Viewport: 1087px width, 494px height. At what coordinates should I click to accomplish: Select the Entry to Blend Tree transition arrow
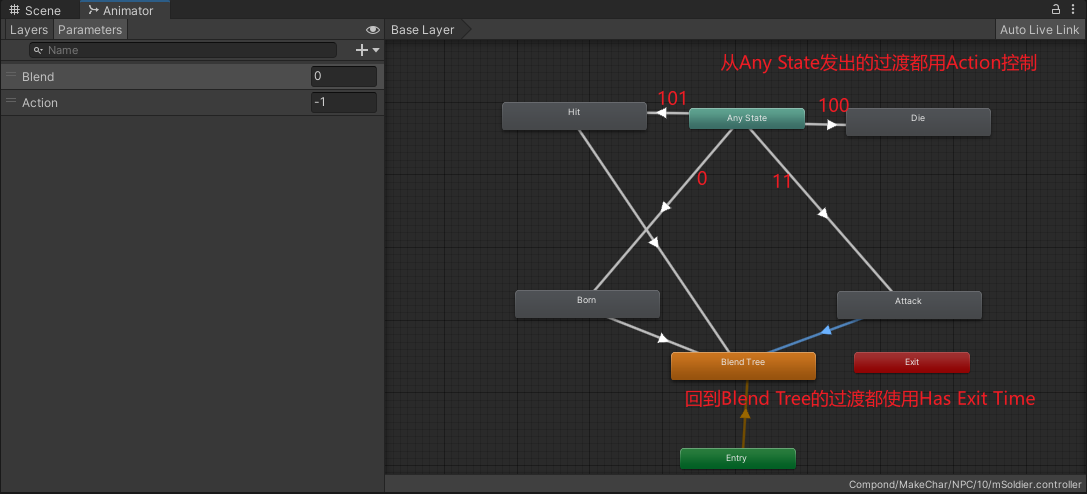click(745, 414)
